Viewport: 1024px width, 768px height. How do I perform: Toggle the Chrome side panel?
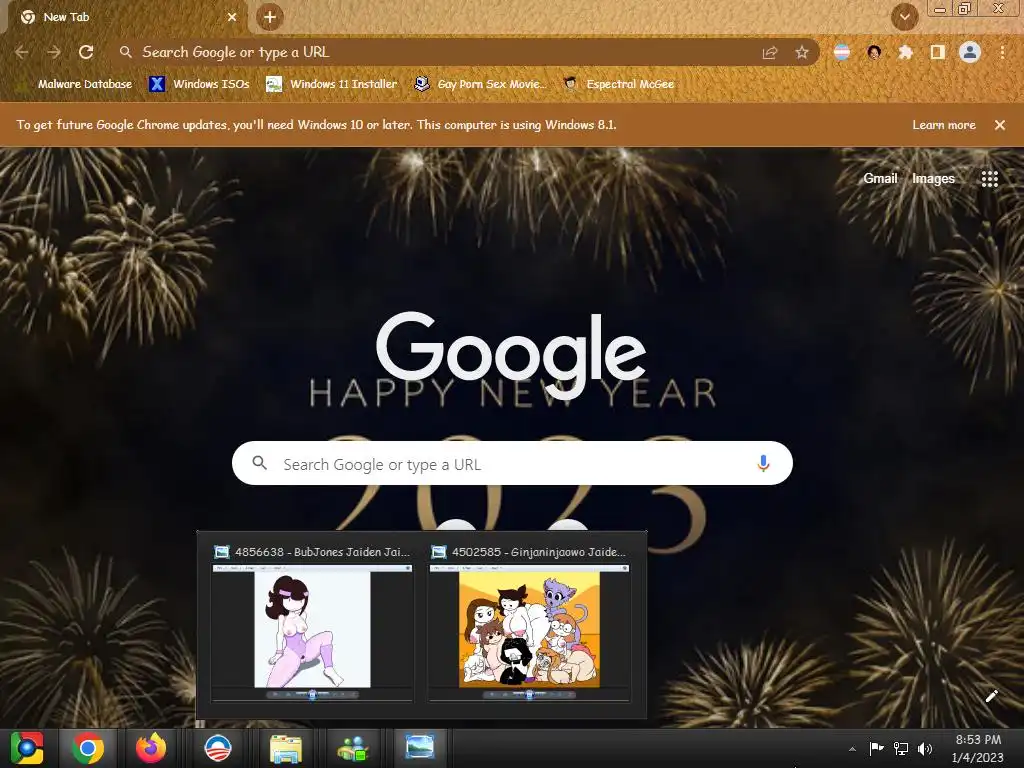click(x=938, y=52)
